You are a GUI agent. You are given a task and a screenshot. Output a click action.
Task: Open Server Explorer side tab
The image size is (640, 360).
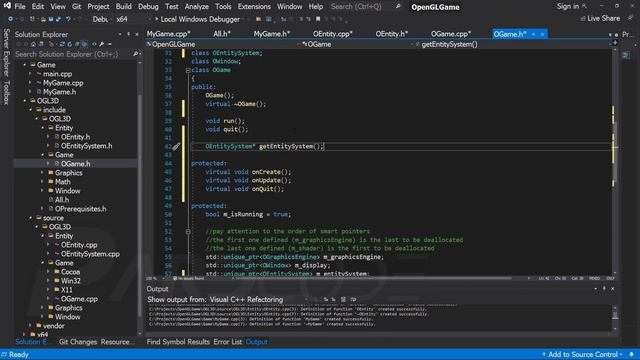point(6,52)
